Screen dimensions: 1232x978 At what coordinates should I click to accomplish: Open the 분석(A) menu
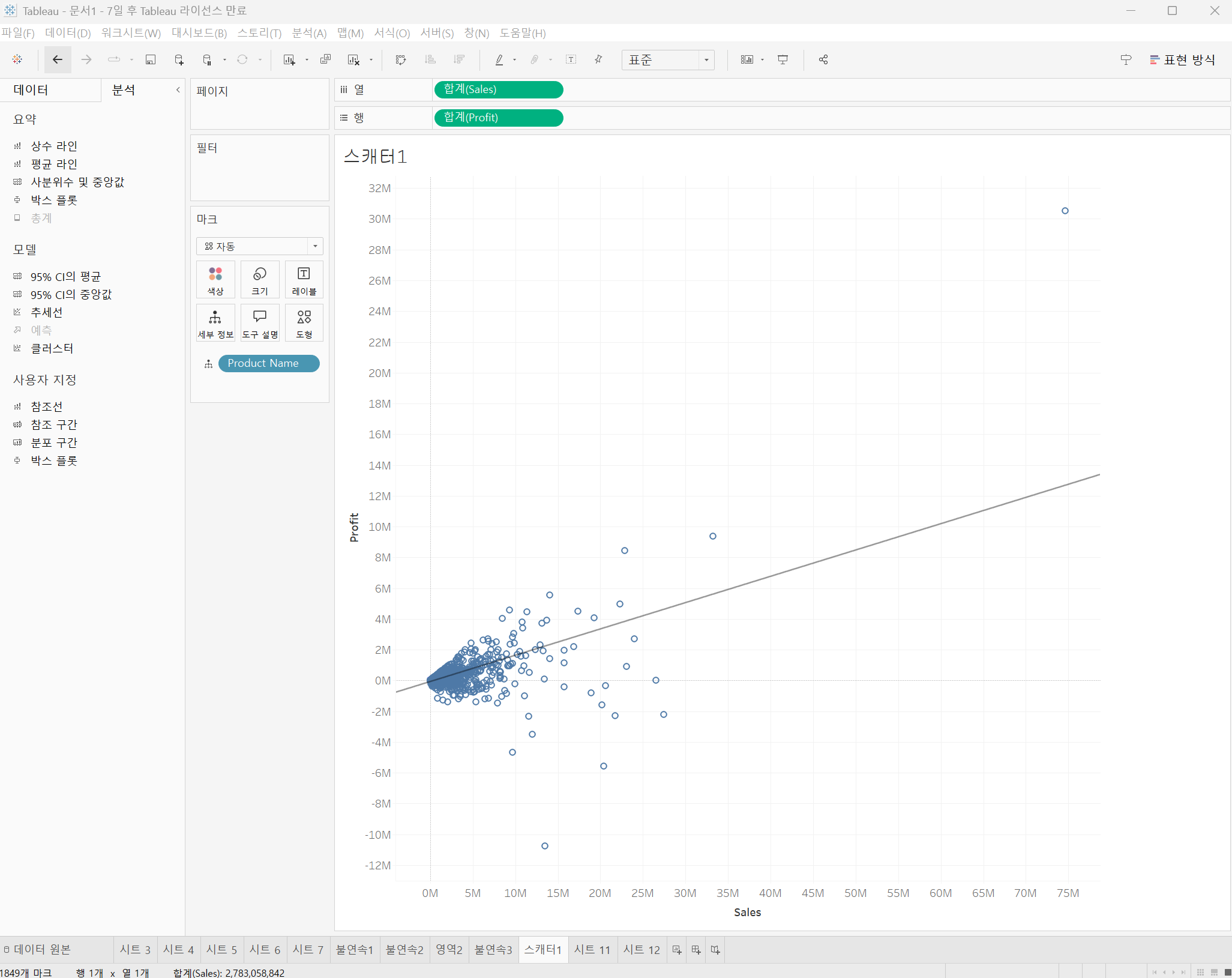click(x=309, y=33)
